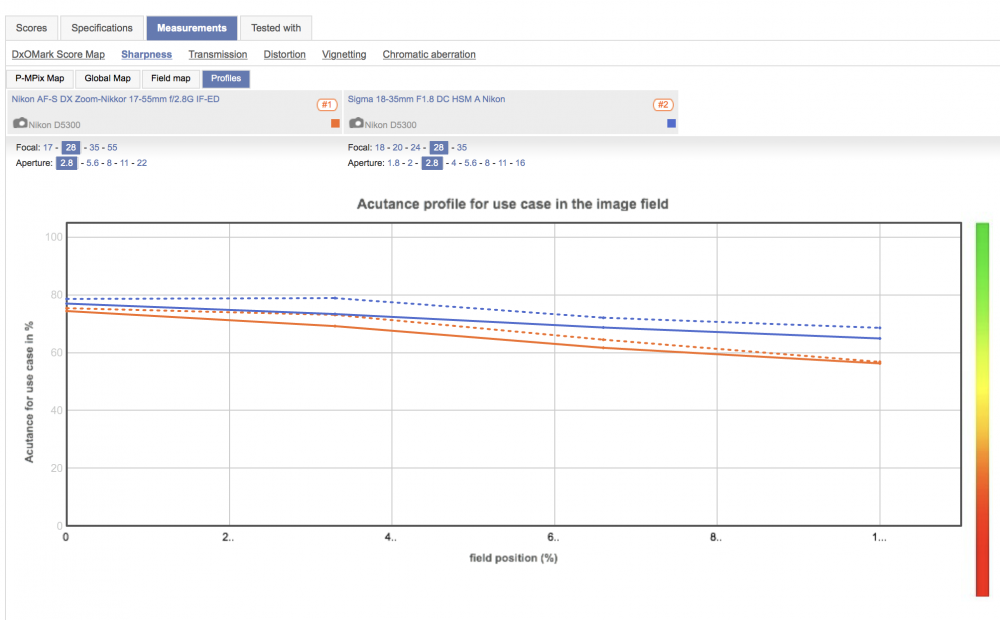Viewport: 1000px width, 620px height.
Task: Choose focal length 55 for the Nikon lens
Action: pos(112,147)
